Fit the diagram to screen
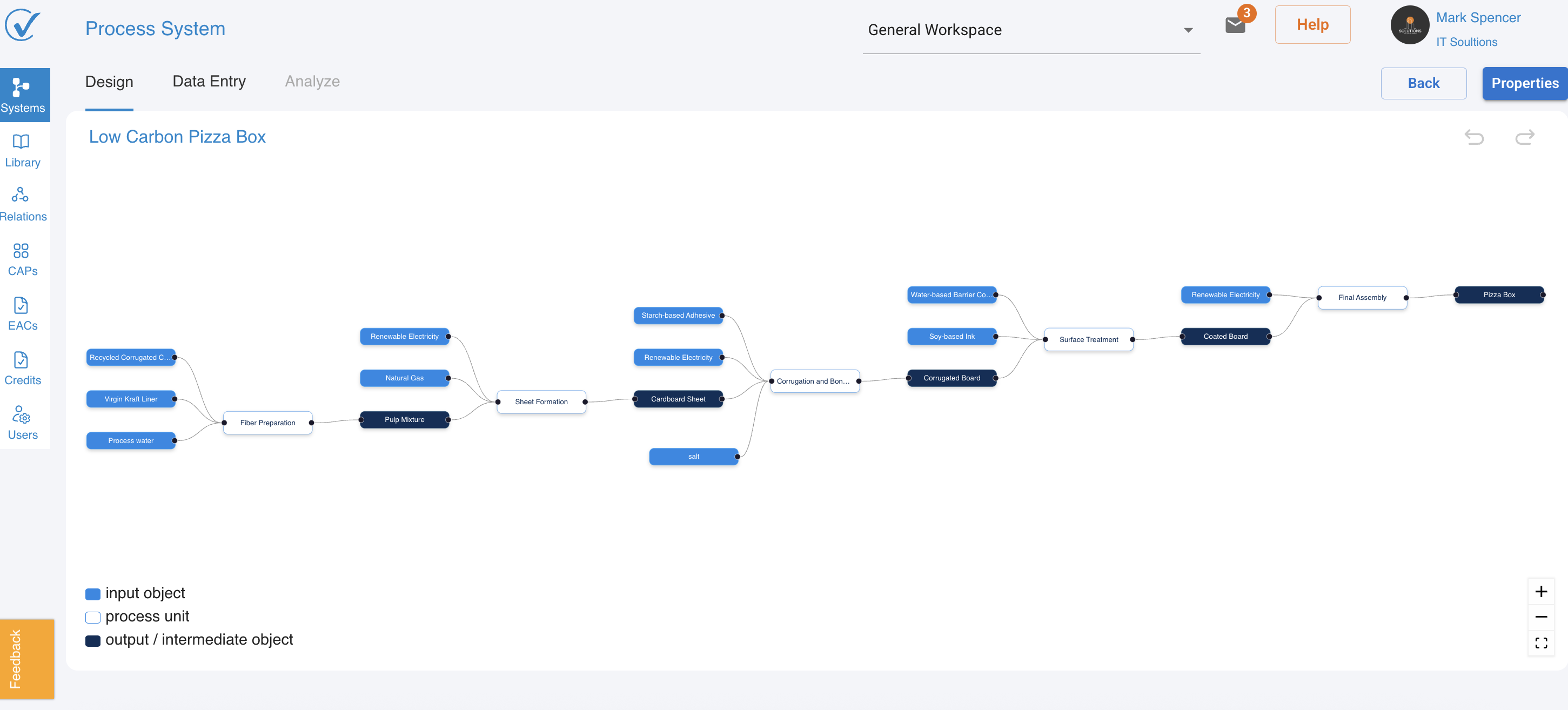 (1540, 642)
